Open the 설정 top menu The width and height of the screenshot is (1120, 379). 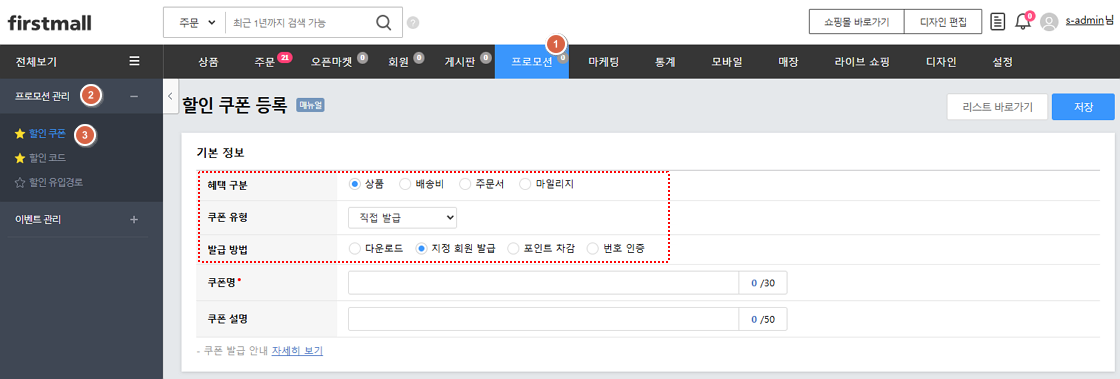pyautogui.click(x=1002, y=61)
